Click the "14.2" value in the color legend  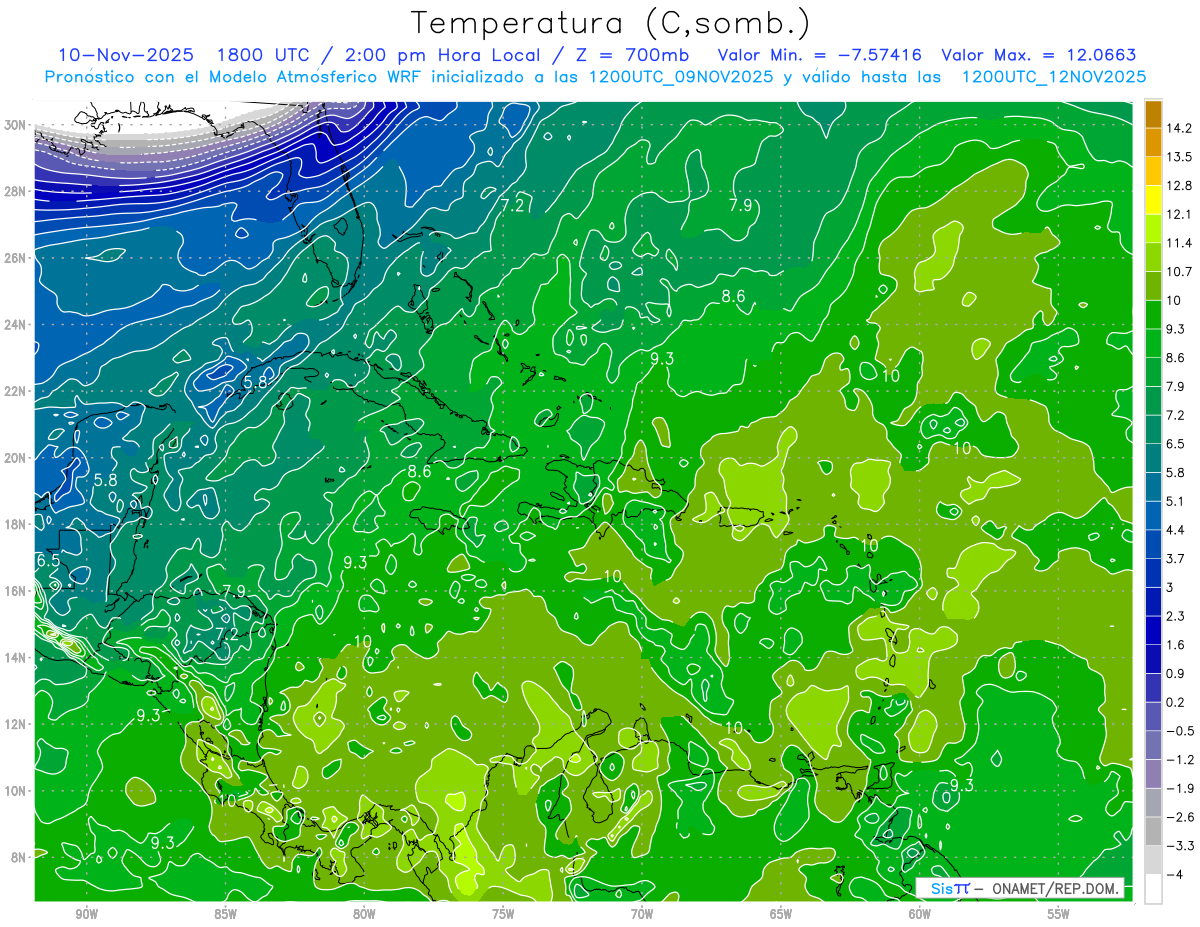[1179, 128]
